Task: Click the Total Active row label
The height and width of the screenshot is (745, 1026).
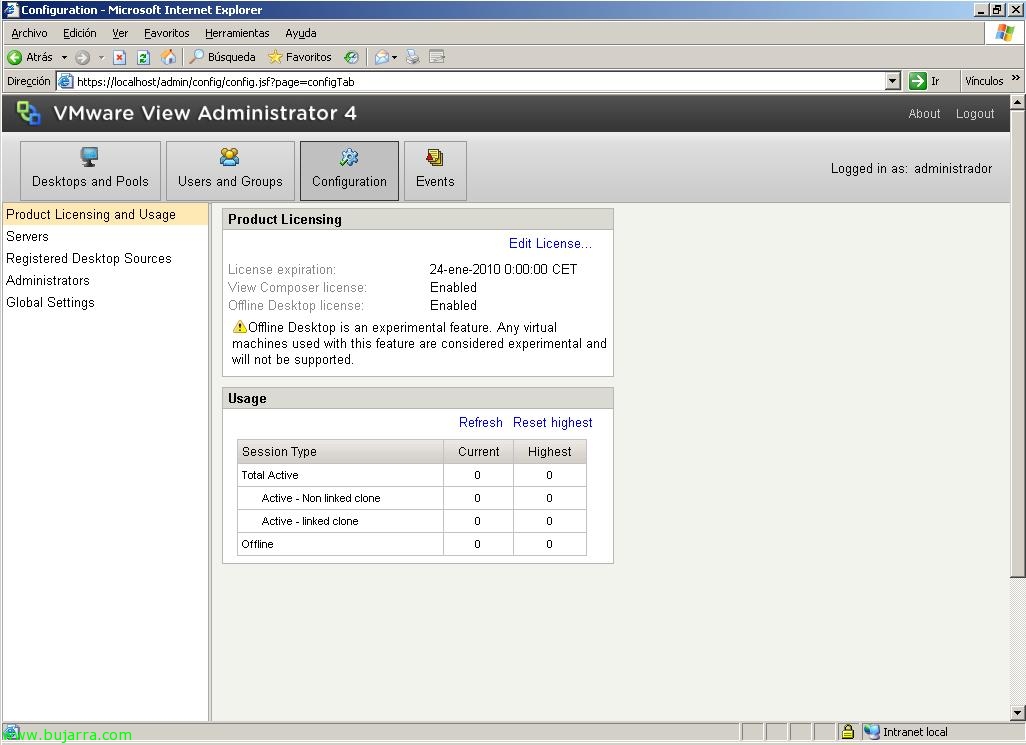Action: pyautogui.click(x=270, y=475)
